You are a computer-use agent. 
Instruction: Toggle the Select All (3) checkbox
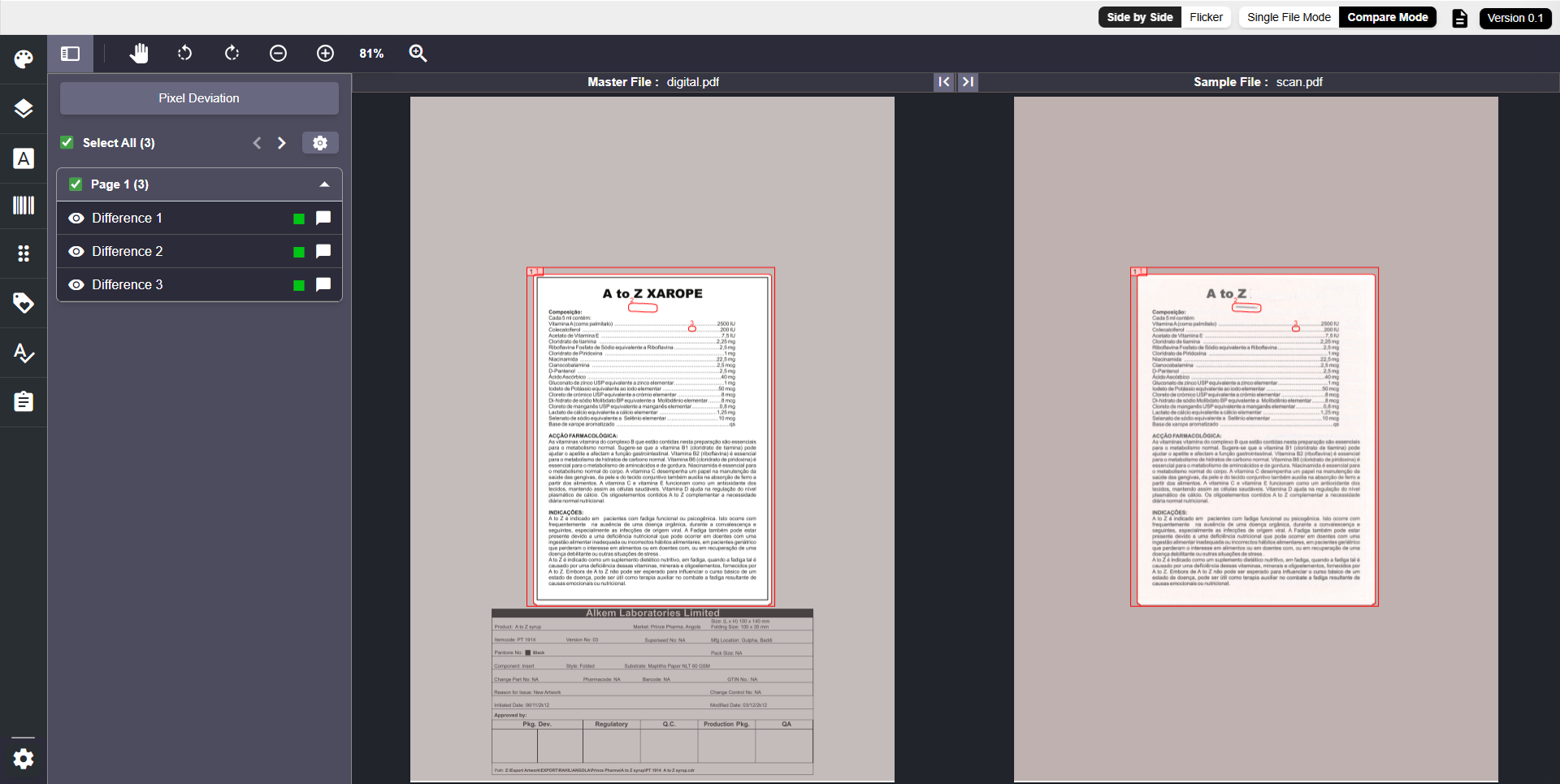[x=67, y=143]
